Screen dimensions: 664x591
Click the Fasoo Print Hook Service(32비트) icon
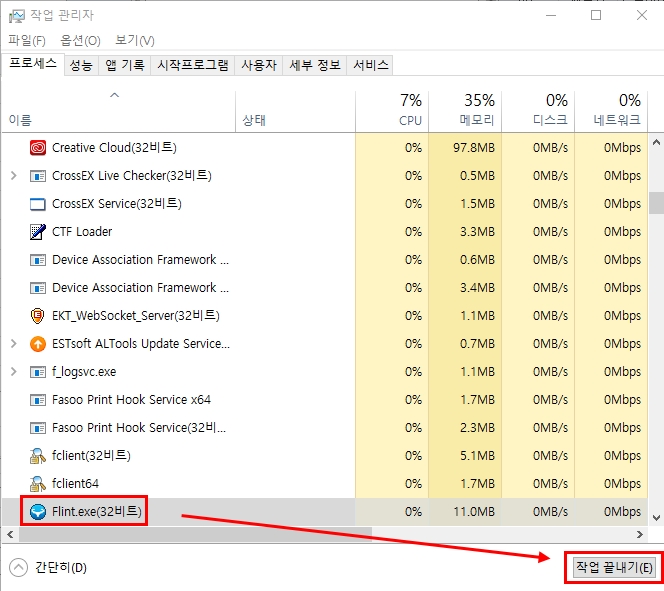coord(38,428)
